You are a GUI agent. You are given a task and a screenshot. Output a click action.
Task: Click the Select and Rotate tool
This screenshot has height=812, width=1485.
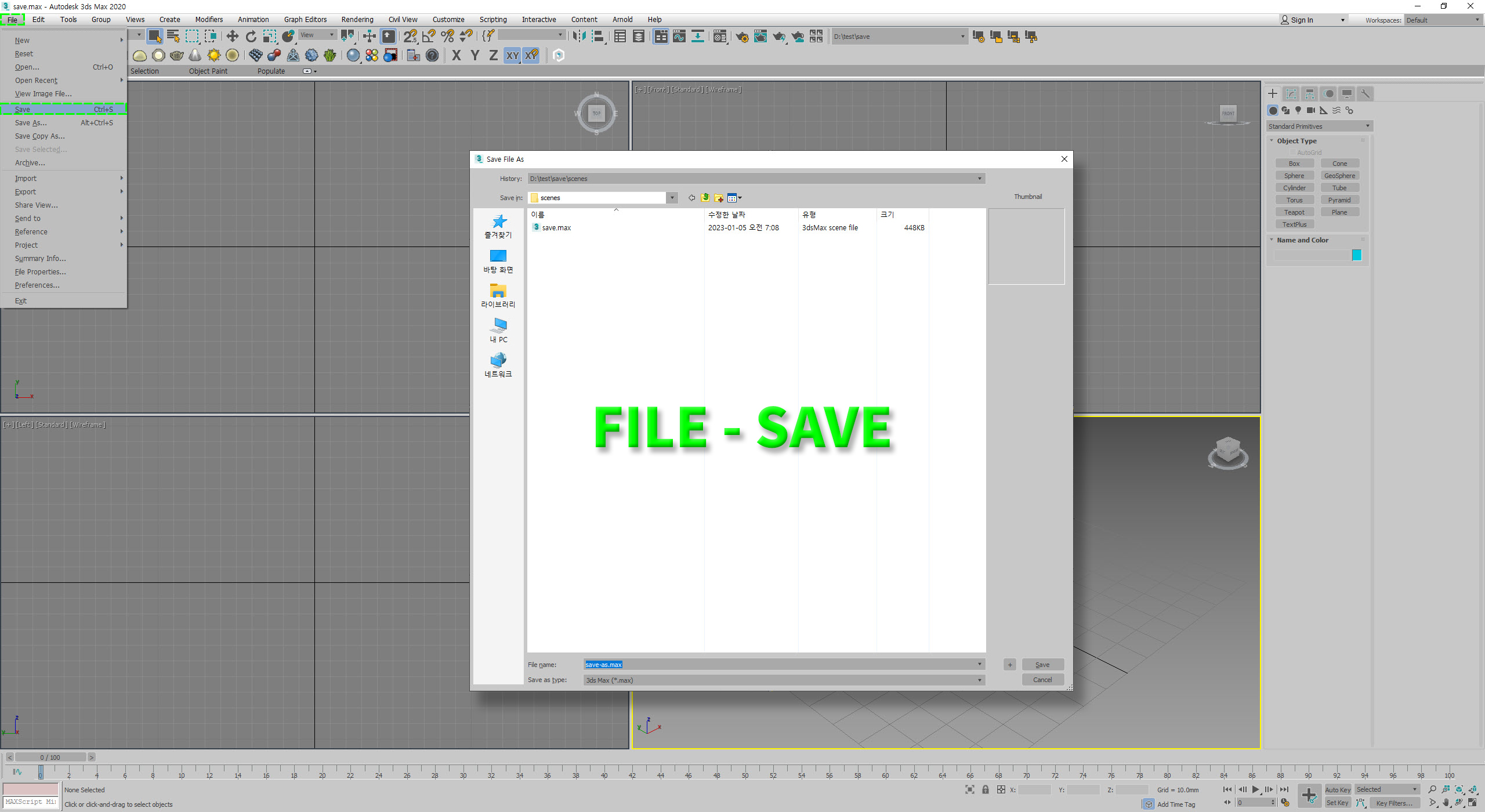point(251,37)
